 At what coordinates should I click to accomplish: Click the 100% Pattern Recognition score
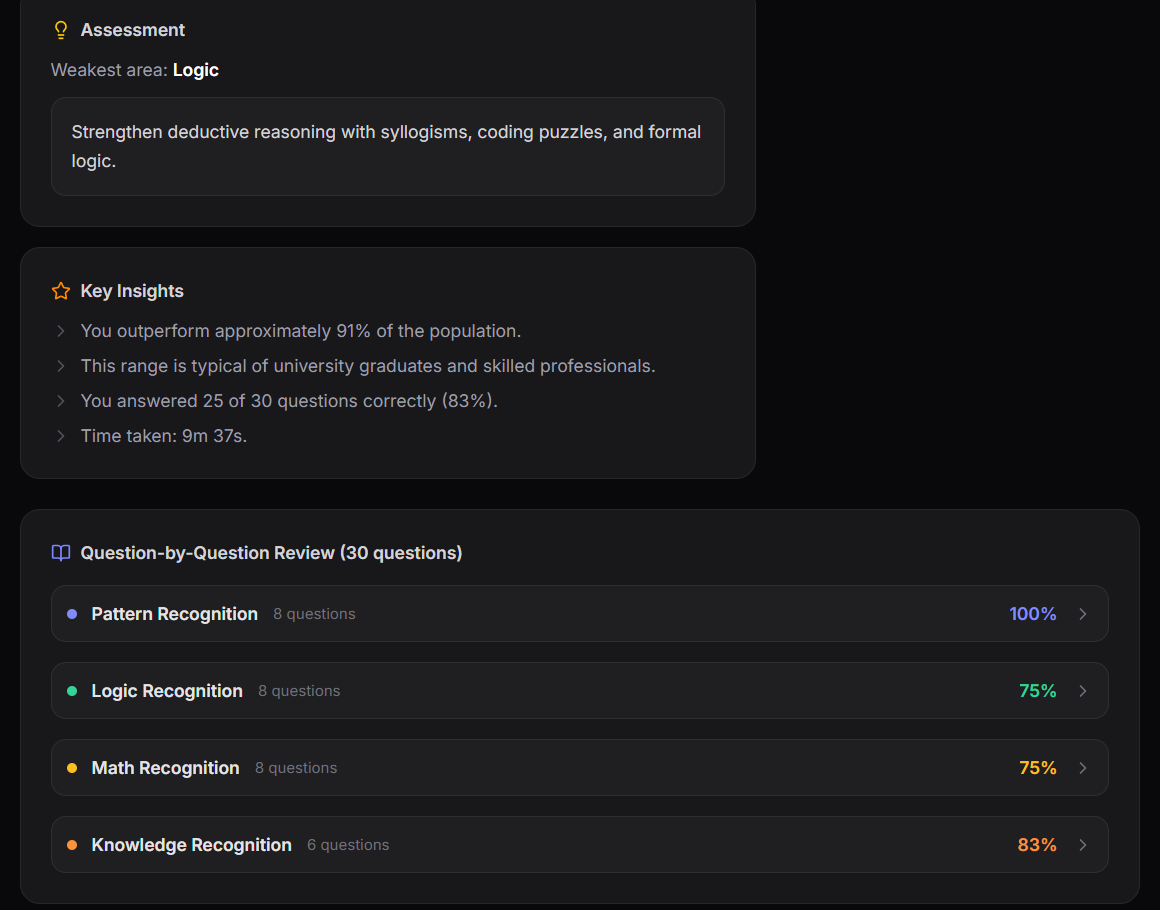coord(1032,613)
